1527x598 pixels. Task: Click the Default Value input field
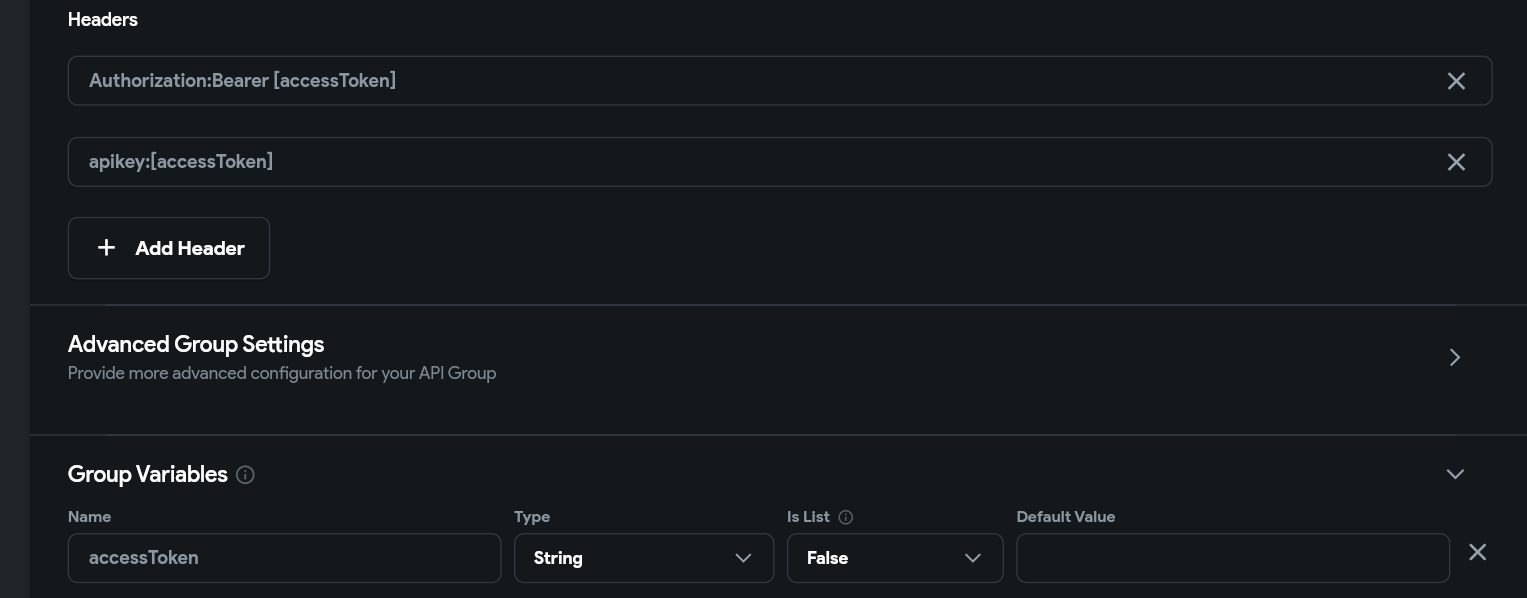pos(1232,558)
